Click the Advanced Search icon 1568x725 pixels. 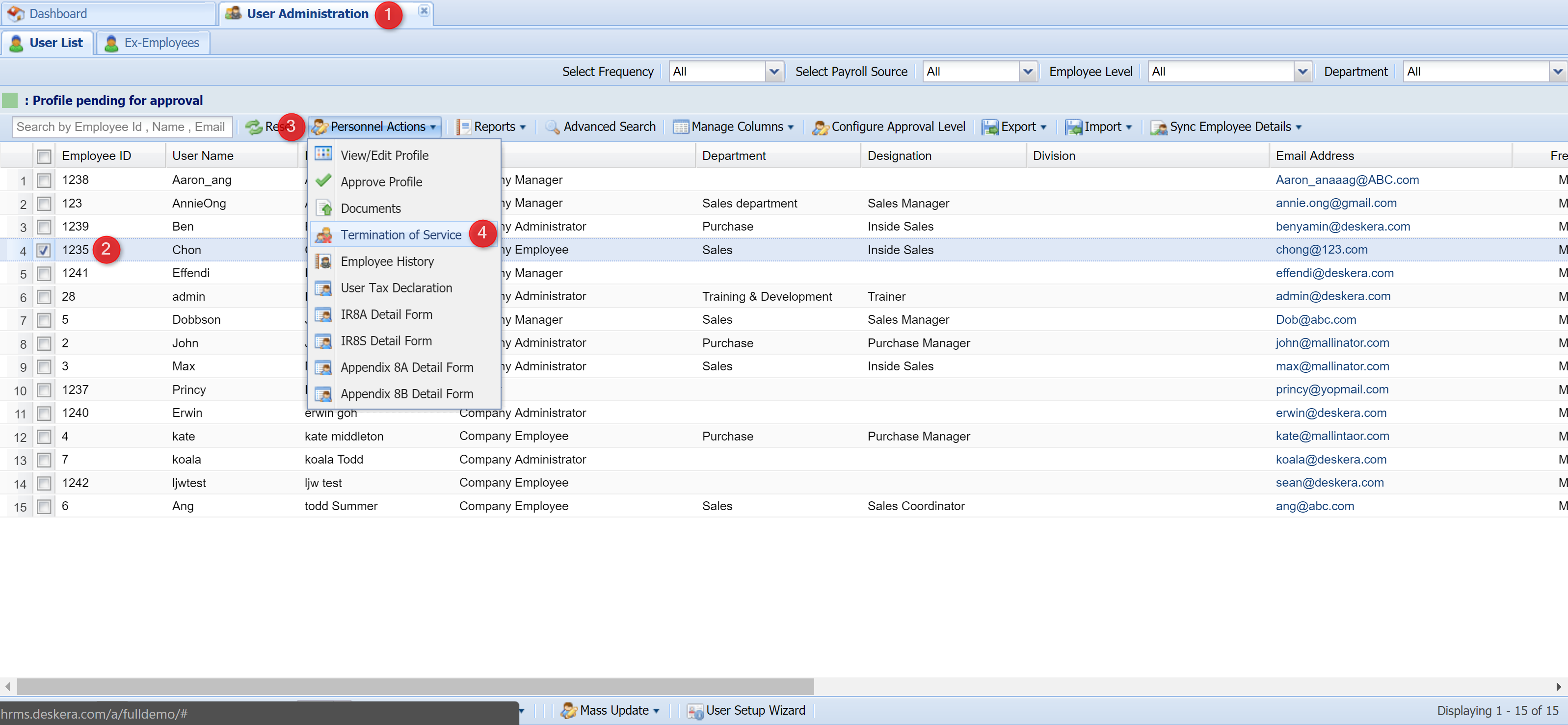552,127
